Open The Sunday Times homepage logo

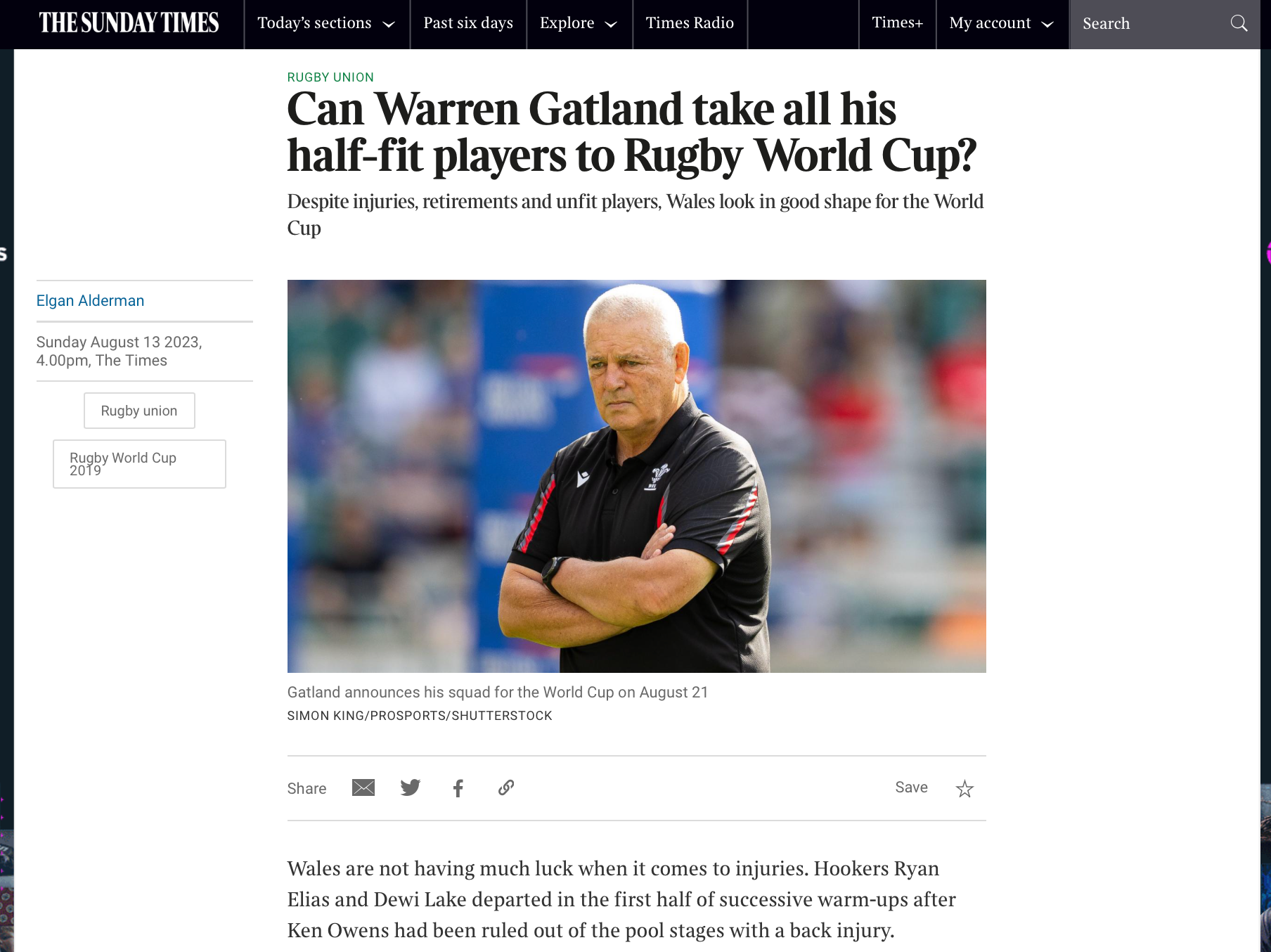tap(129, 23)
